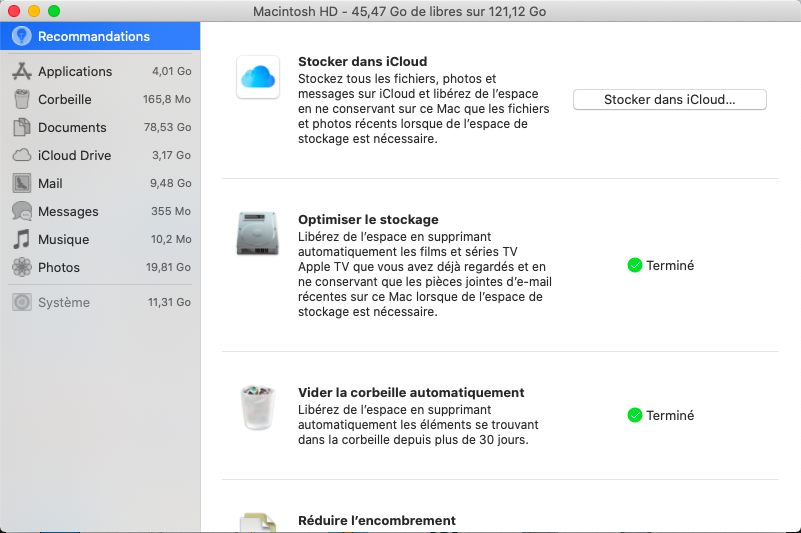Select the Musique note icon
Image resolution: width=801 pixels, height=533 pixels.
[x=21, y=239]
